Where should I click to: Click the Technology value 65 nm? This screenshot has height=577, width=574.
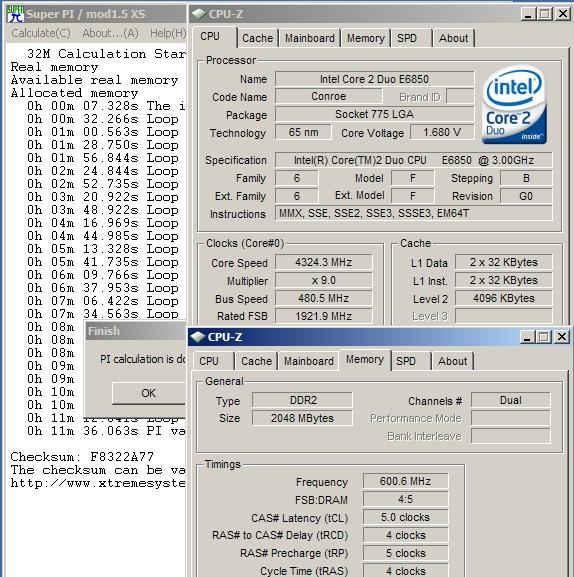click(303, 132)
